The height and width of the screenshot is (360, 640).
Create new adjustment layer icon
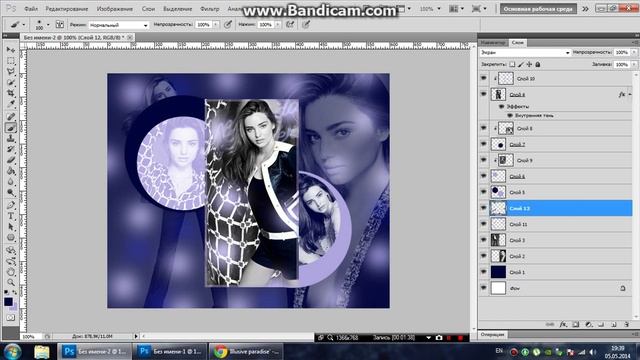(588, 324)
